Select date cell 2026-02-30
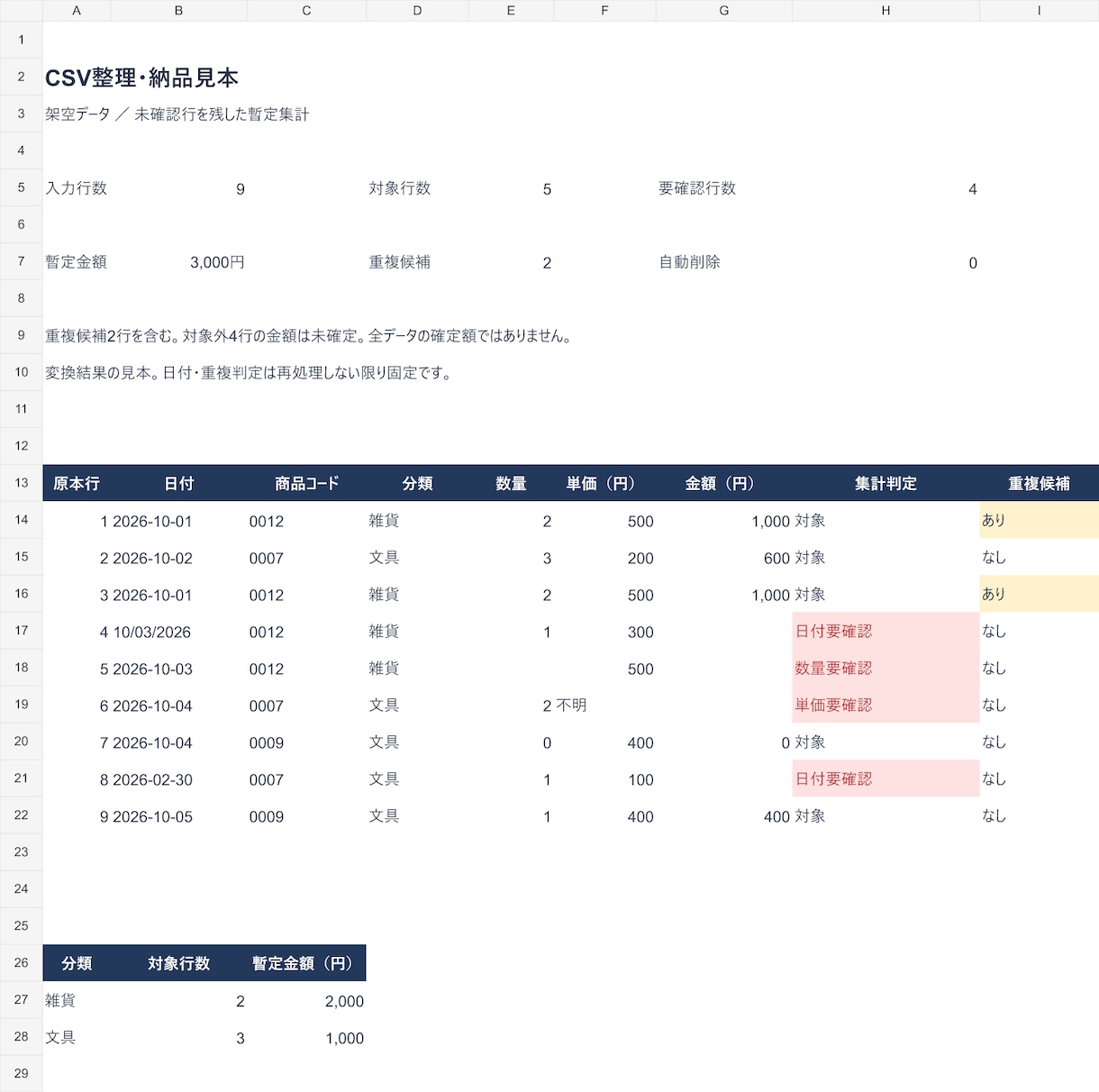 point(178,779)
